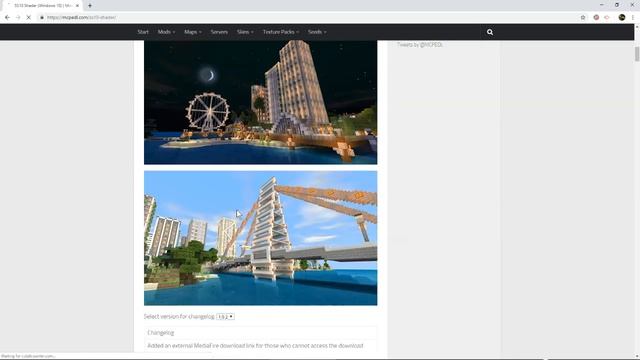
Task: Bookmark this page with the star icon
Action: (583, 17)
